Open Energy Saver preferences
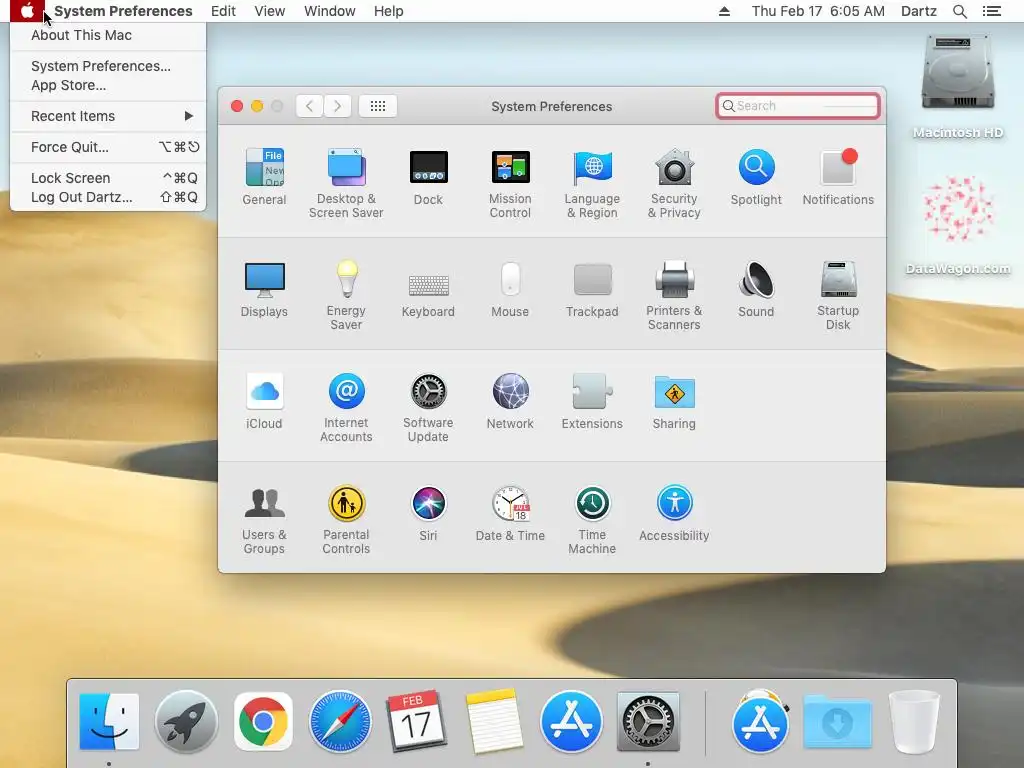This screenshot has width=1024, height=768. [x=346, y=295]
